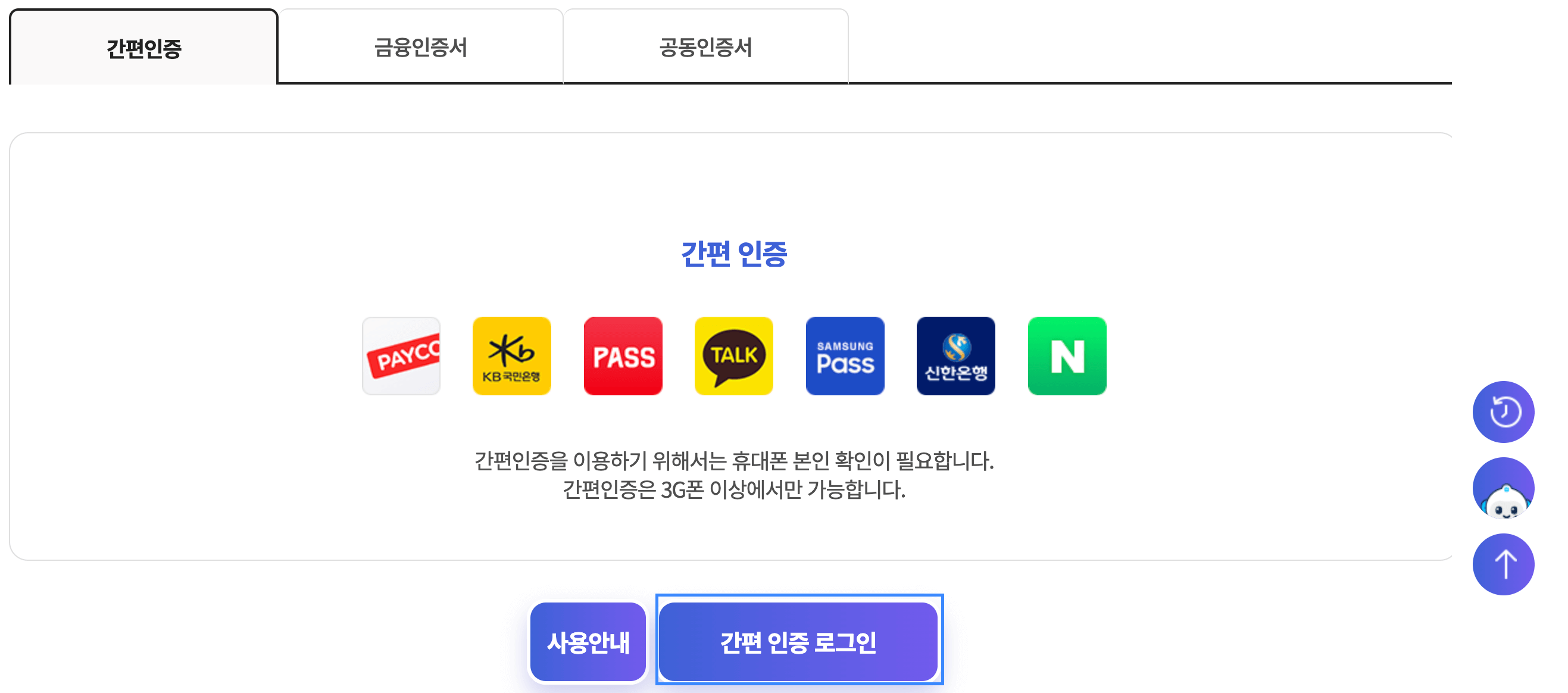The image size is (1568, 693).
Task: Click the scroll-to-top arrow button
Action: (1503, 564)
